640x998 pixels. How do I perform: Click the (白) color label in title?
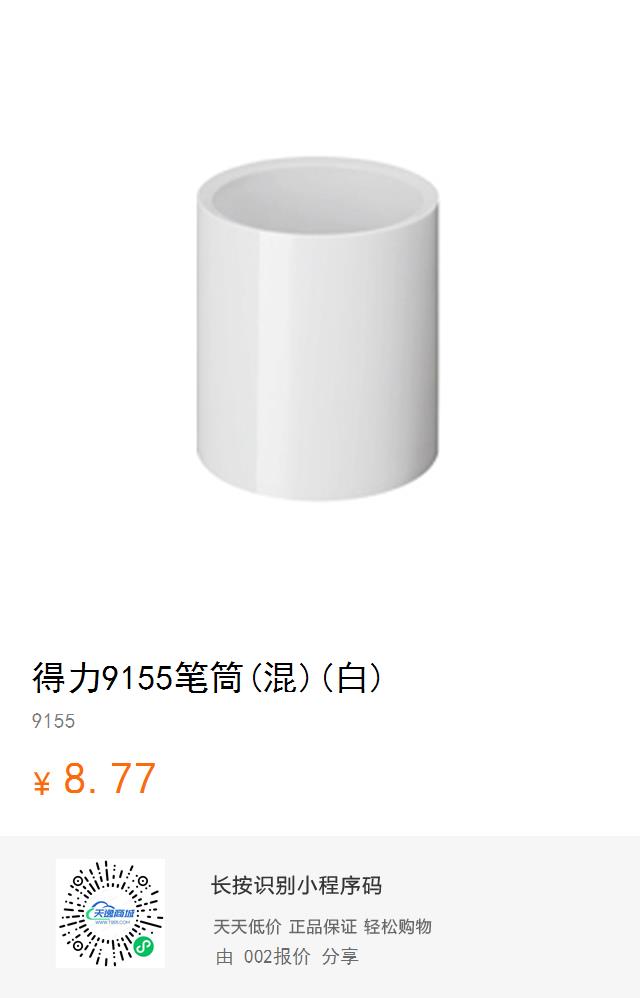coord(352,678)
